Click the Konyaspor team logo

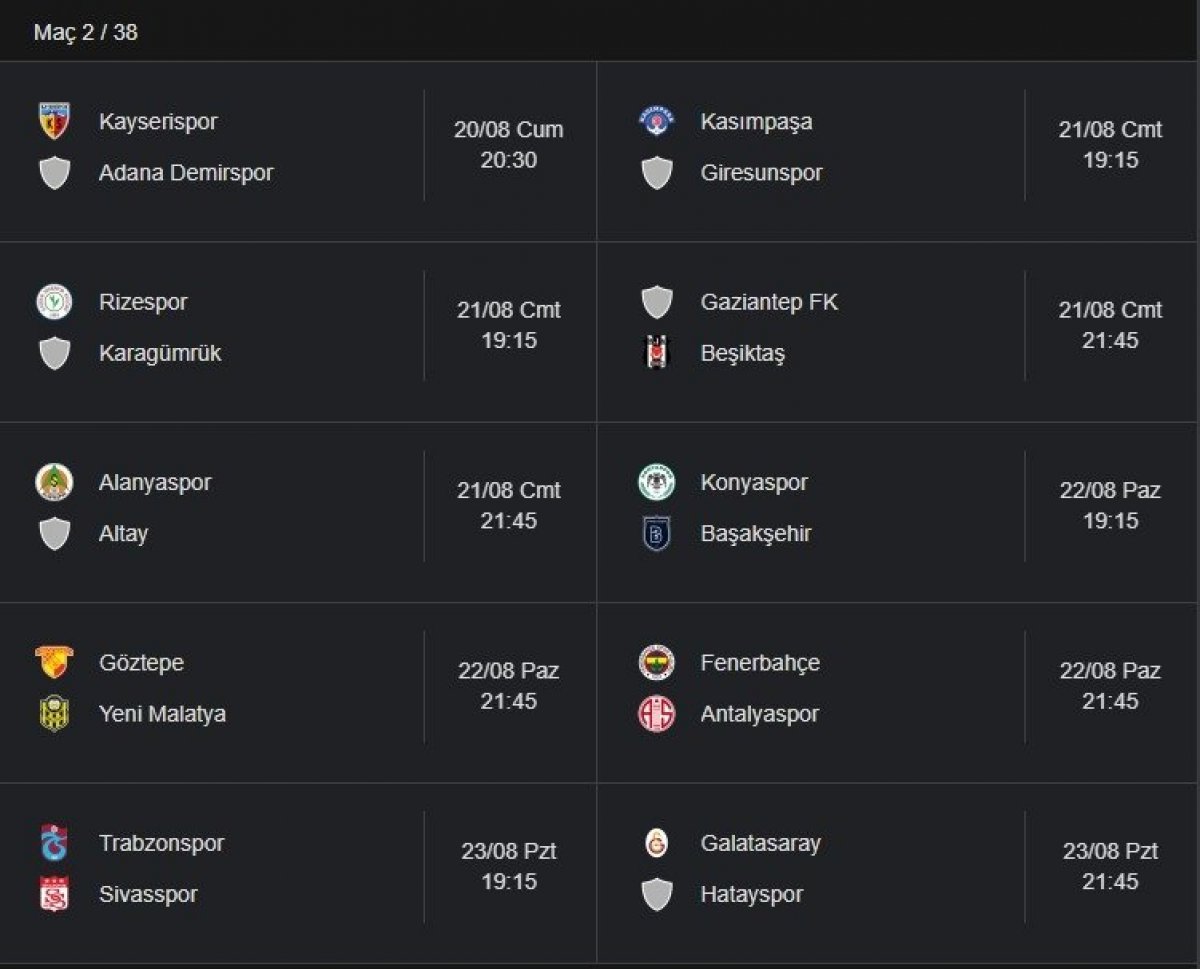point(657,482)
